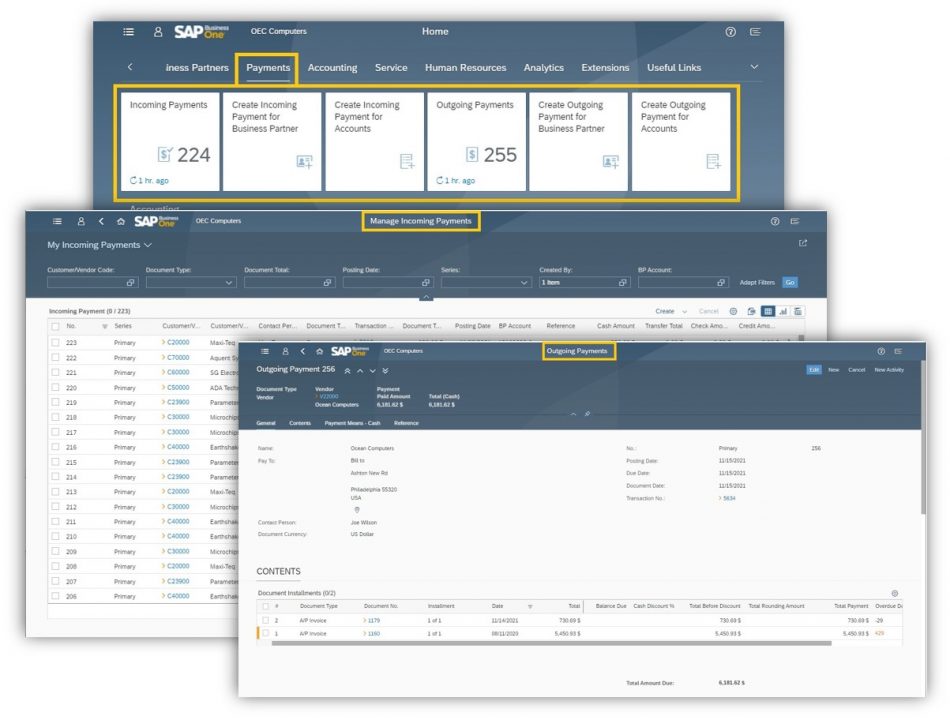Click the Created By filter field

pyautogui.click(x=585, y=282)
